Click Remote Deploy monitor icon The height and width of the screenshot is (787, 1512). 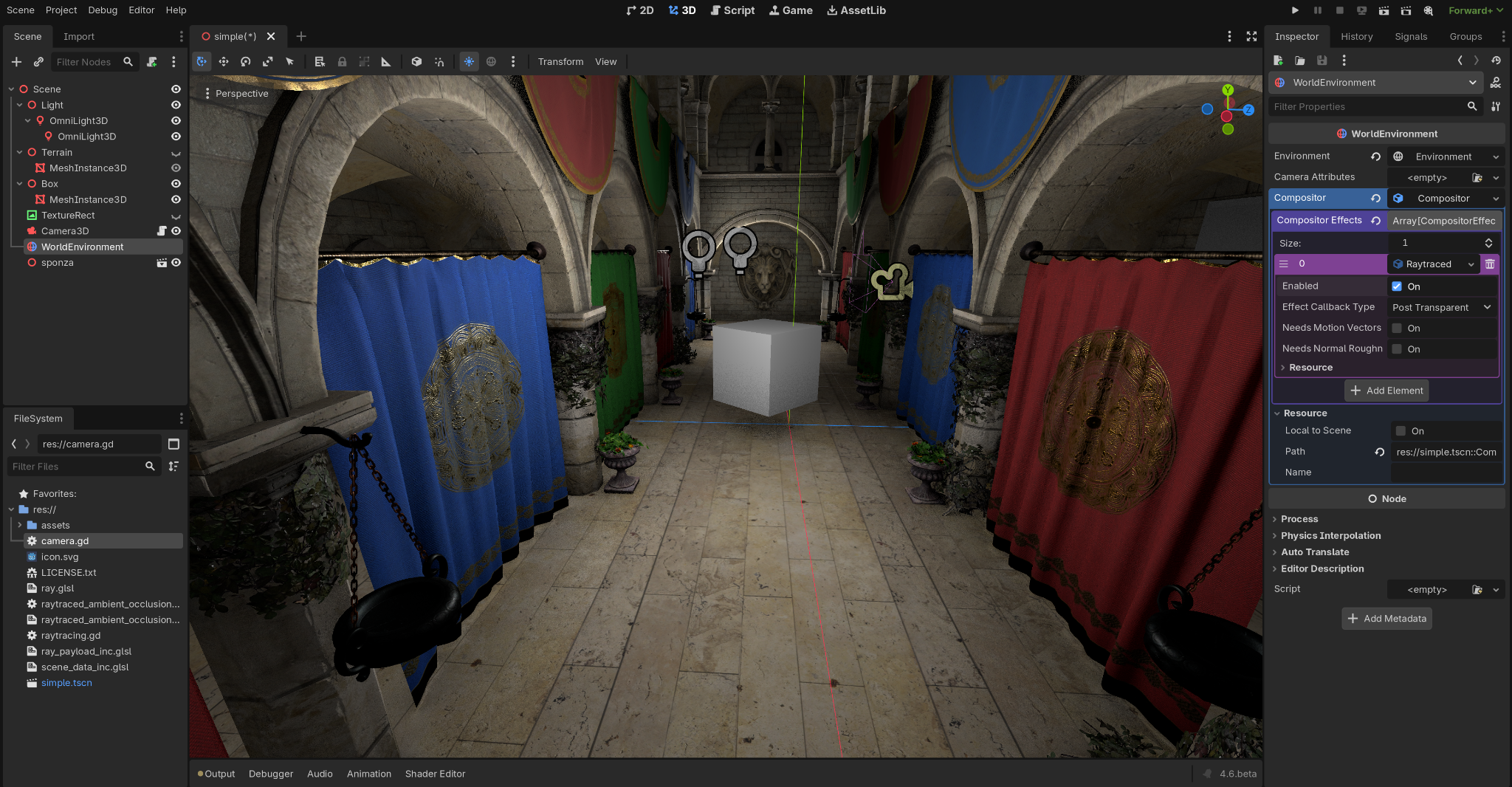(1361, 10)
